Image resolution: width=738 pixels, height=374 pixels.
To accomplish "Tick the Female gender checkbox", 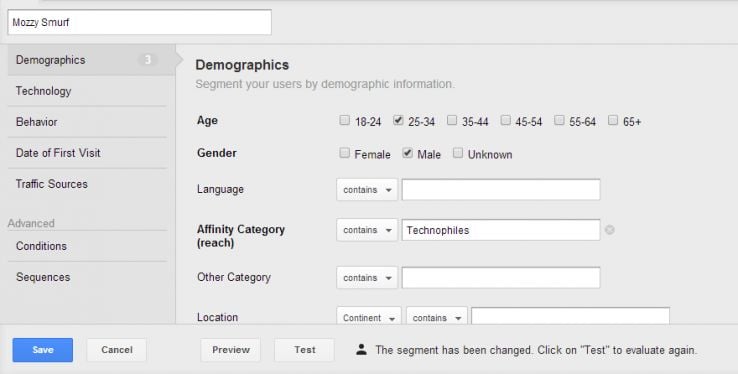I will (x=345, y=153).
